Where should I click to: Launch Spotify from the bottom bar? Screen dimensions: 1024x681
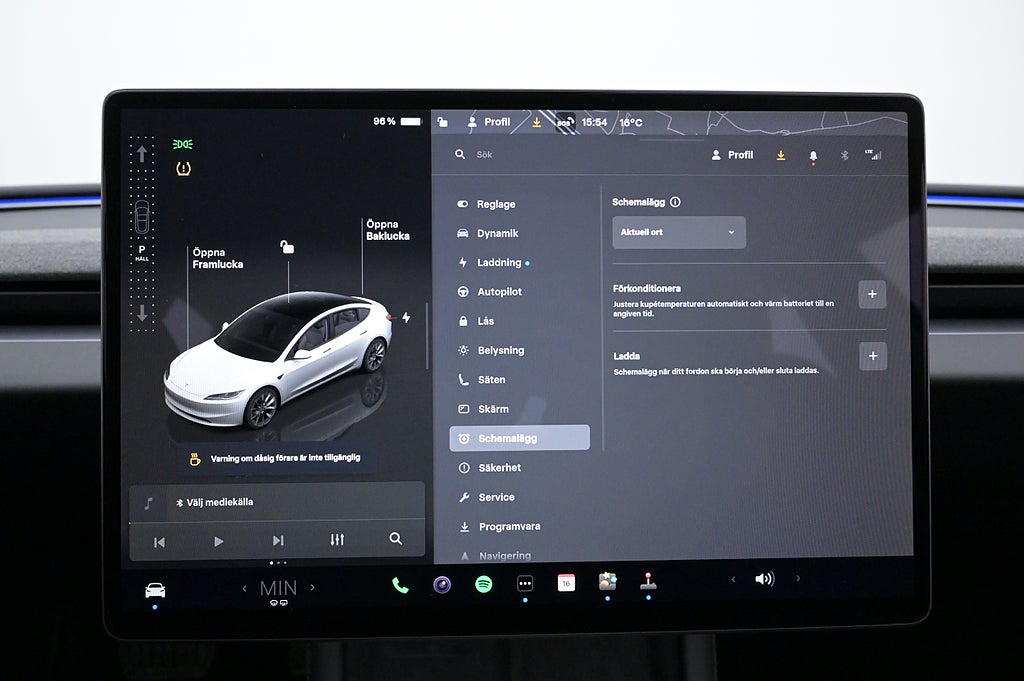point(484,585)
